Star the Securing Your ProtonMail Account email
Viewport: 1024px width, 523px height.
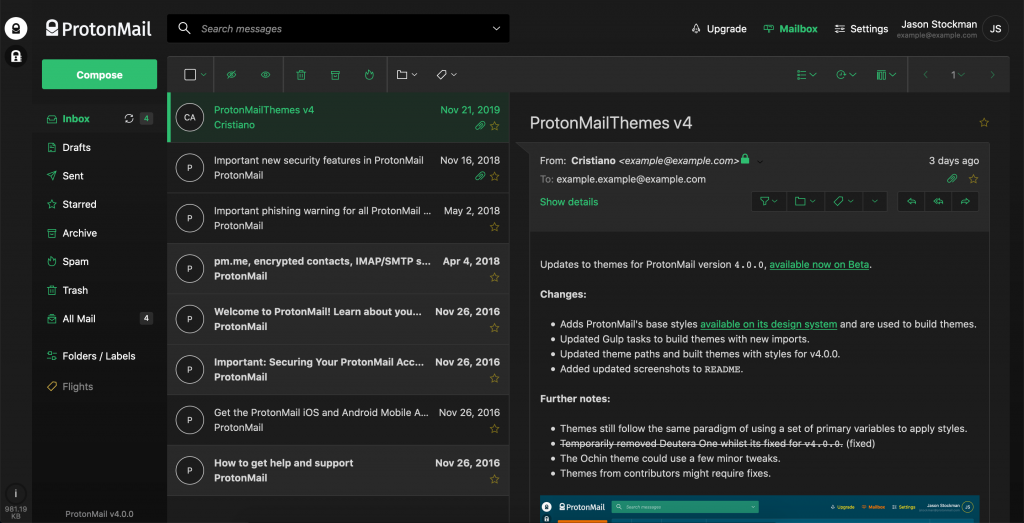pyautogui.click(x=494, y=378)
